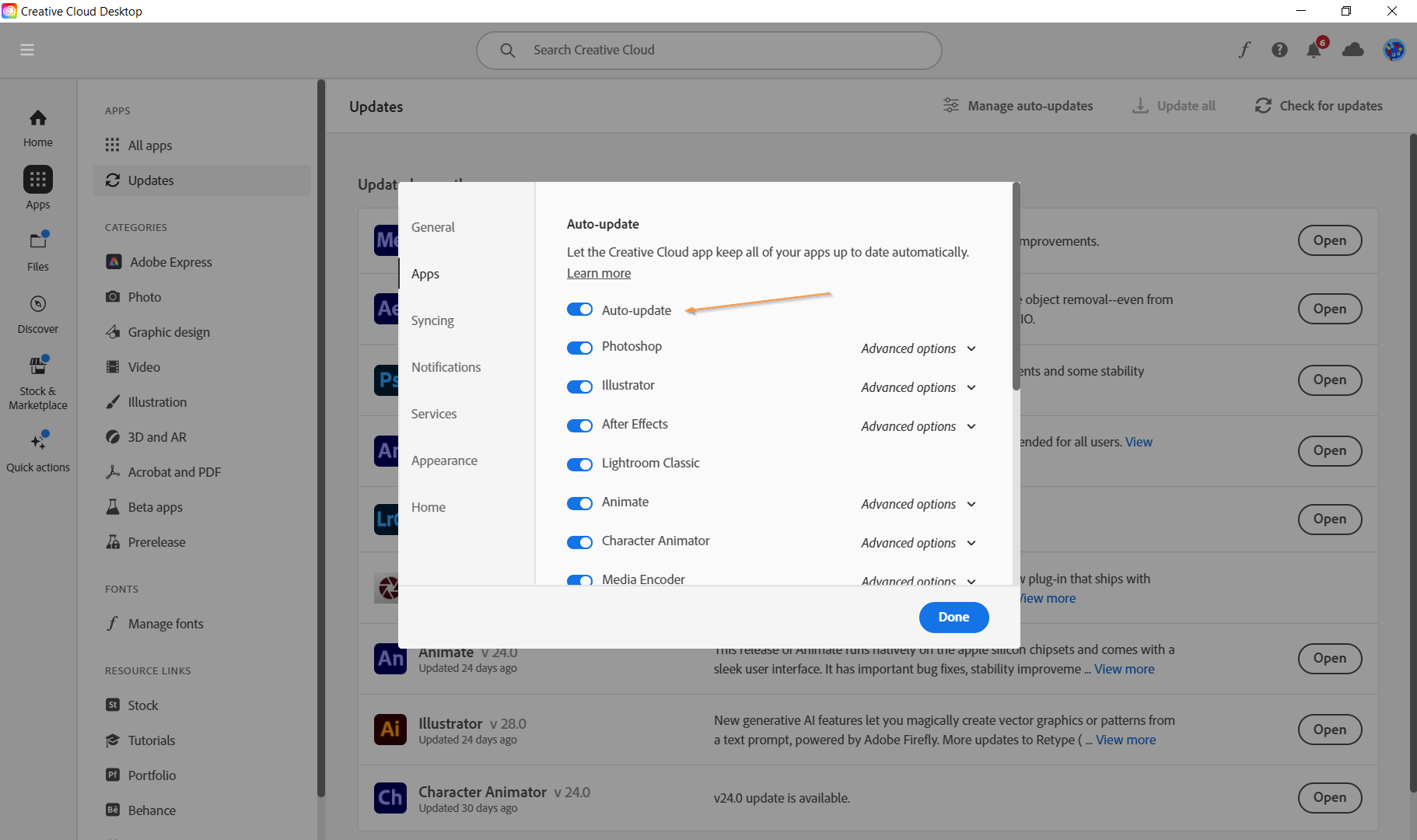Toggle Lightroom Classic auto-update switch
This screenshot has height=840, width=1417.
coord(579,464)
